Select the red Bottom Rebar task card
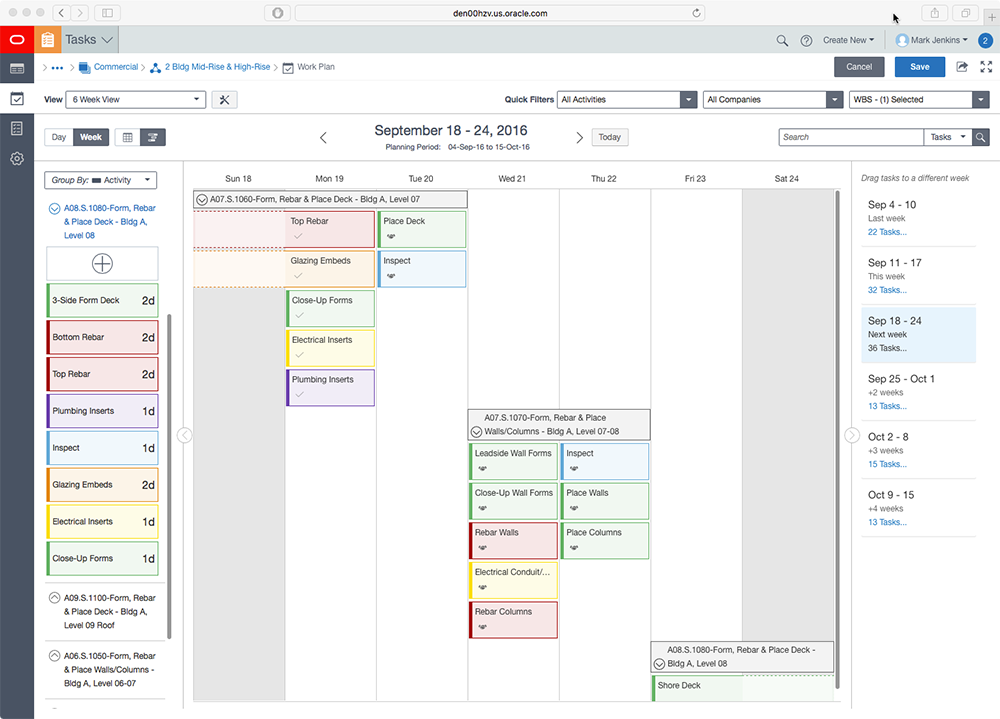 click(x=102, y=338)
